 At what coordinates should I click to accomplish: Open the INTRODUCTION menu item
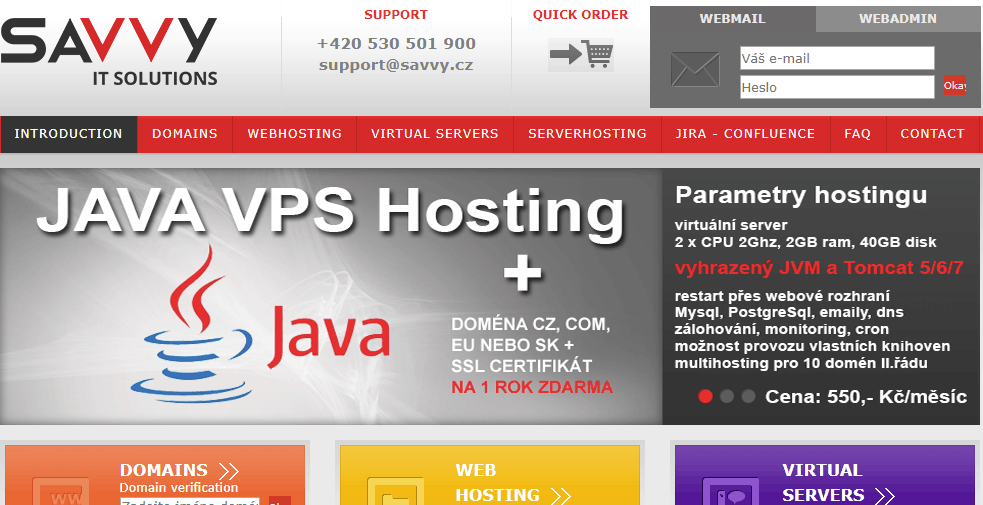click(x=68, y=134)
